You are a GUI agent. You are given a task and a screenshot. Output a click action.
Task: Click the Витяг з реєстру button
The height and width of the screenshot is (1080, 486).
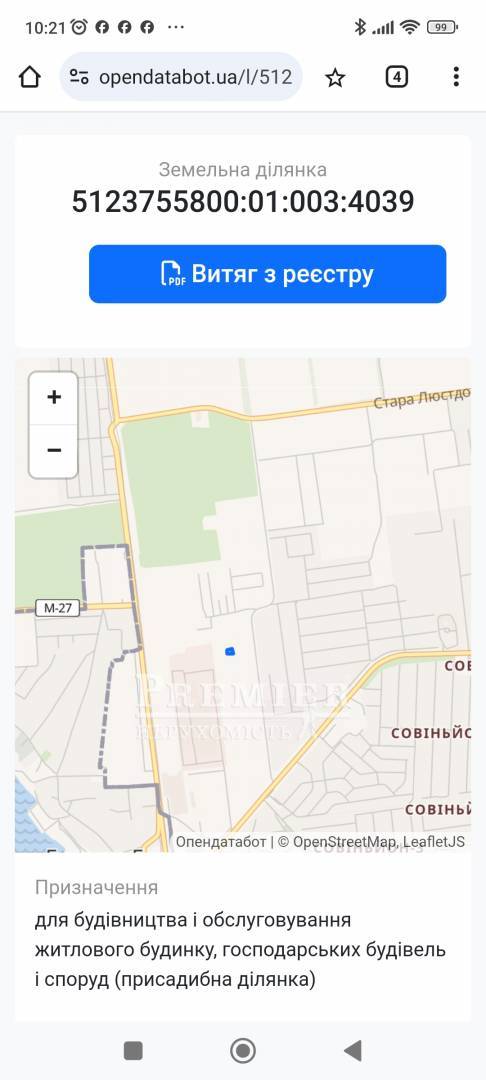click(x=268, y=274)
